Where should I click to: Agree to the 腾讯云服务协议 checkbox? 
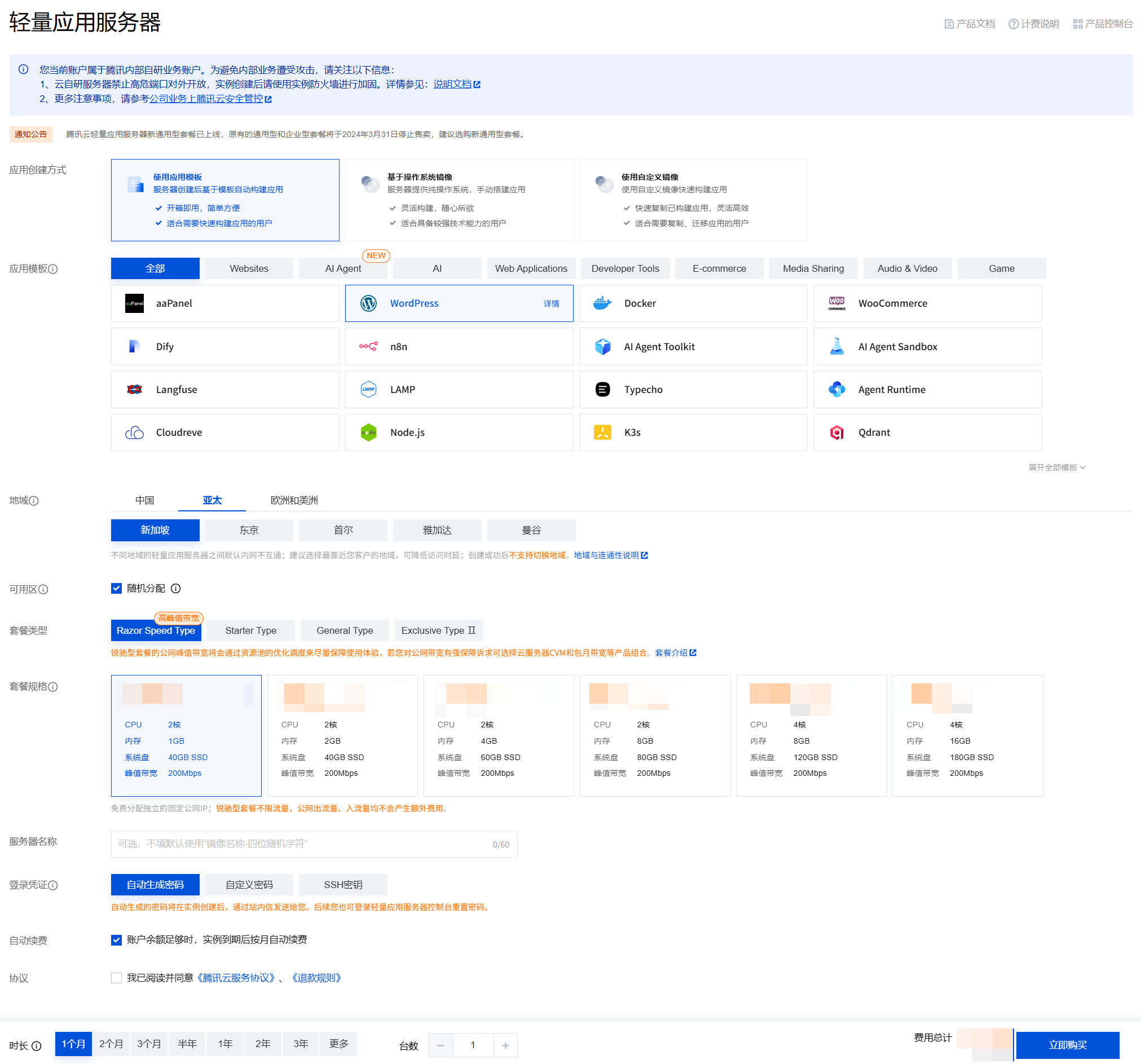click(x=117, y=978)
